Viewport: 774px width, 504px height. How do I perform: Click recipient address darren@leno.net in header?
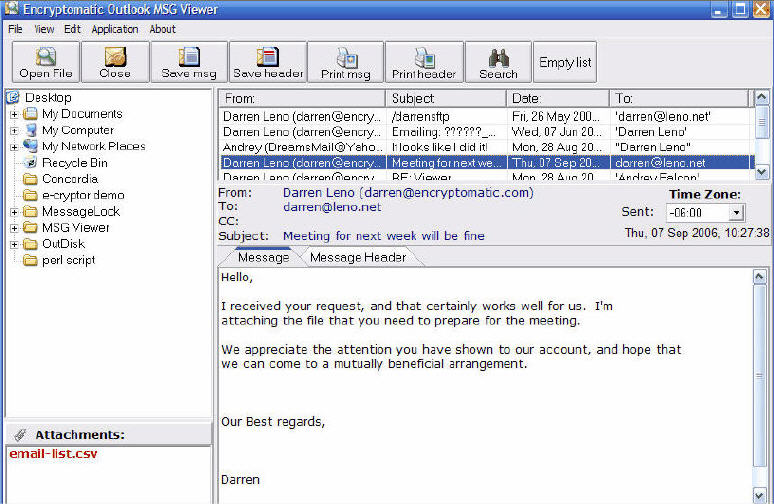332,207
